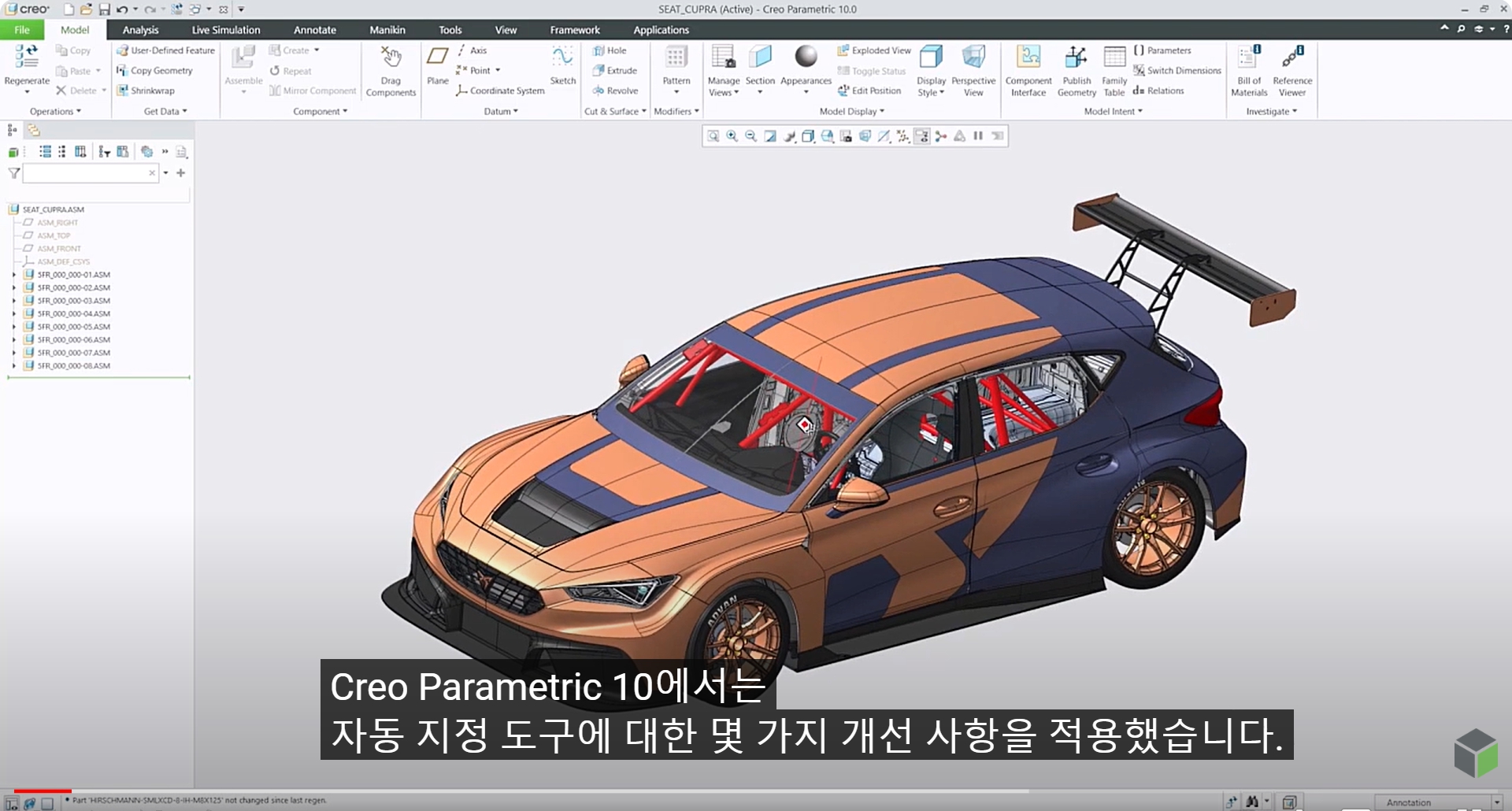Click Undo in quick access toolbar
Viewport: 1512px width, 811px height.
coord(121,9)
